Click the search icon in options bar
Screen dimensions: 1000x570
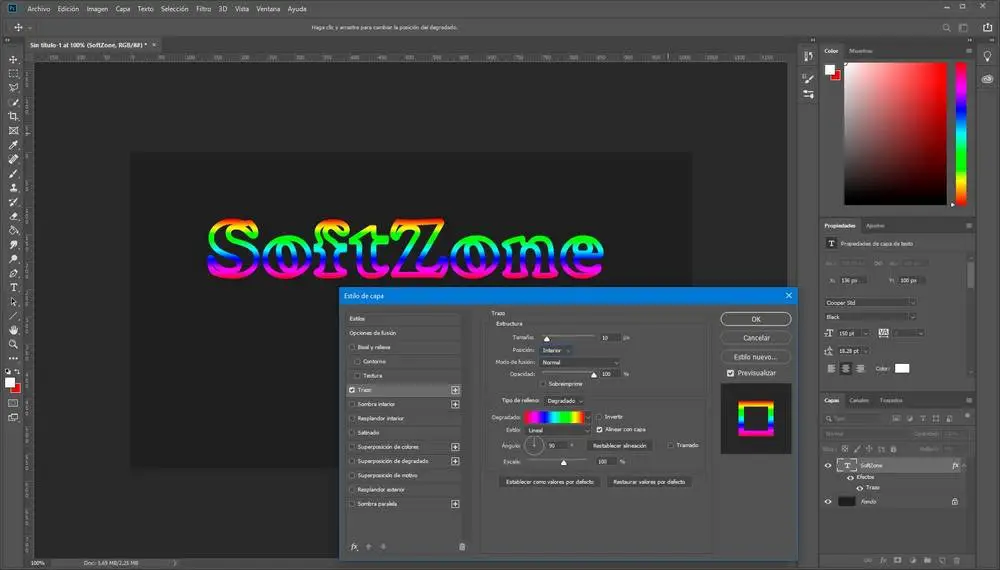point(946,27)
